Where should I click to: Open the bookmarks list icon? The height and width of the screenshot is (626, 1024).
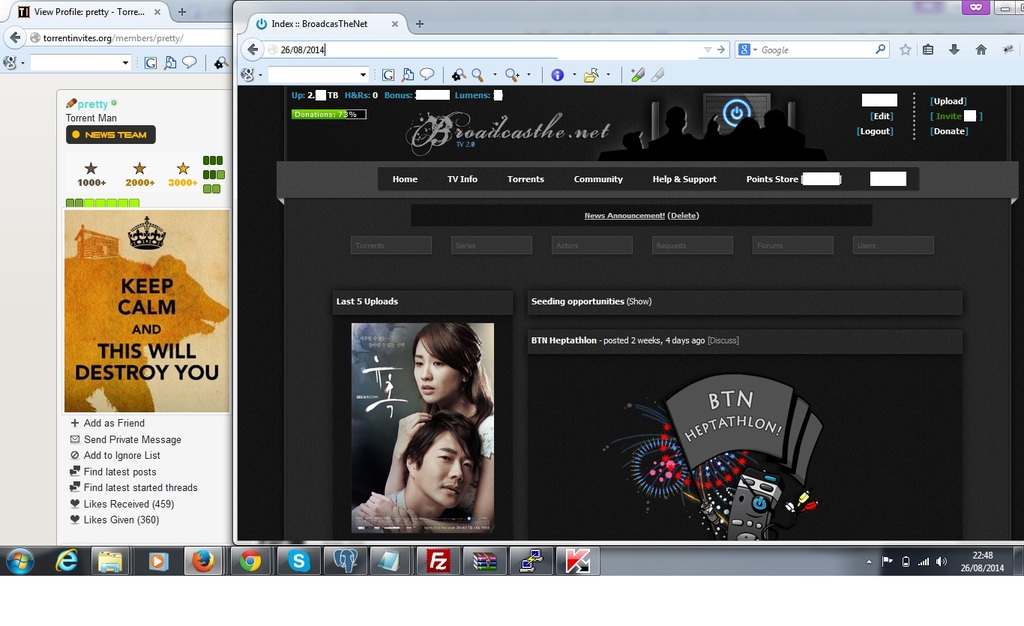coord(928,50)
